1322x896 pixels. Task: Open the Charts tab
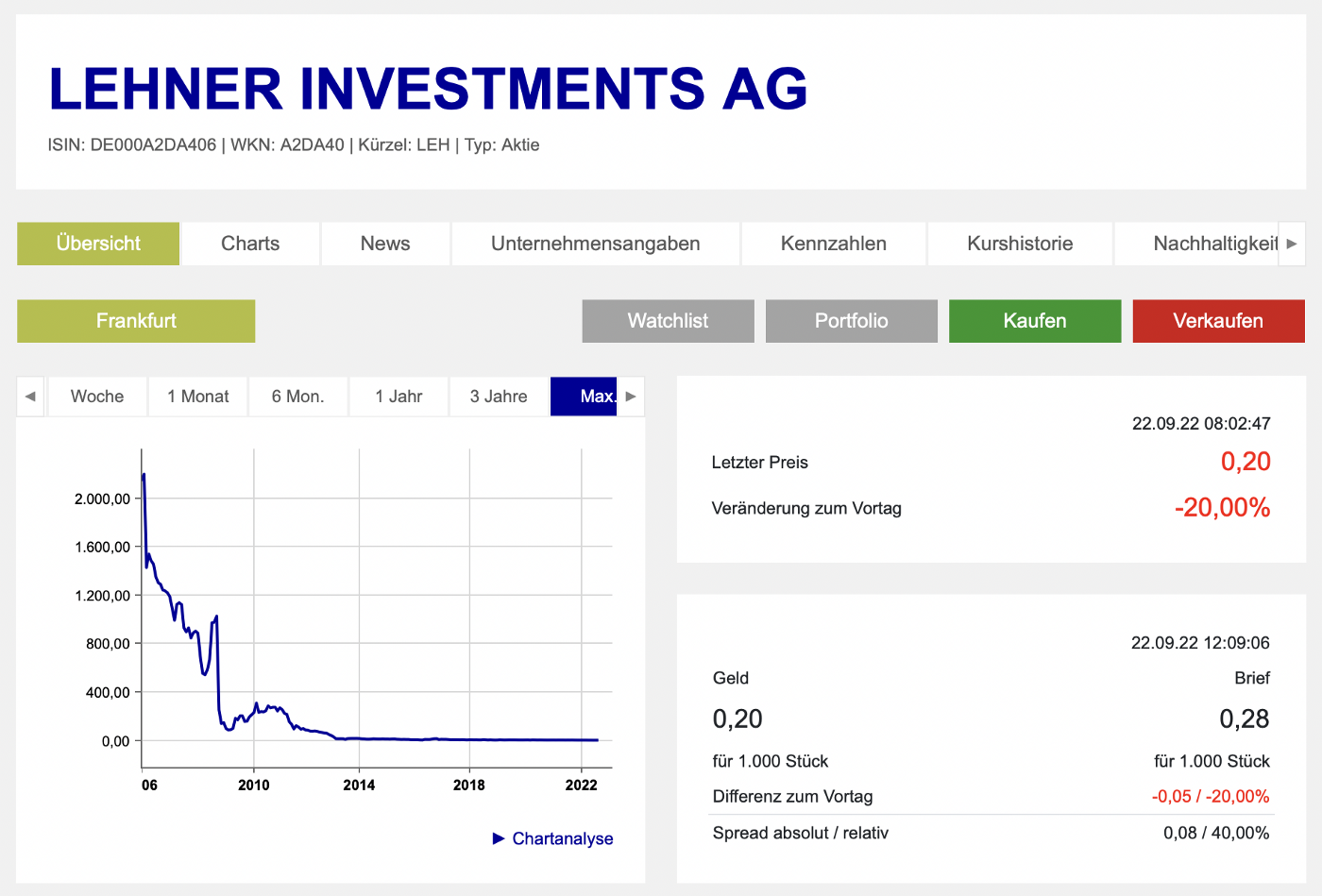[249, 244]
